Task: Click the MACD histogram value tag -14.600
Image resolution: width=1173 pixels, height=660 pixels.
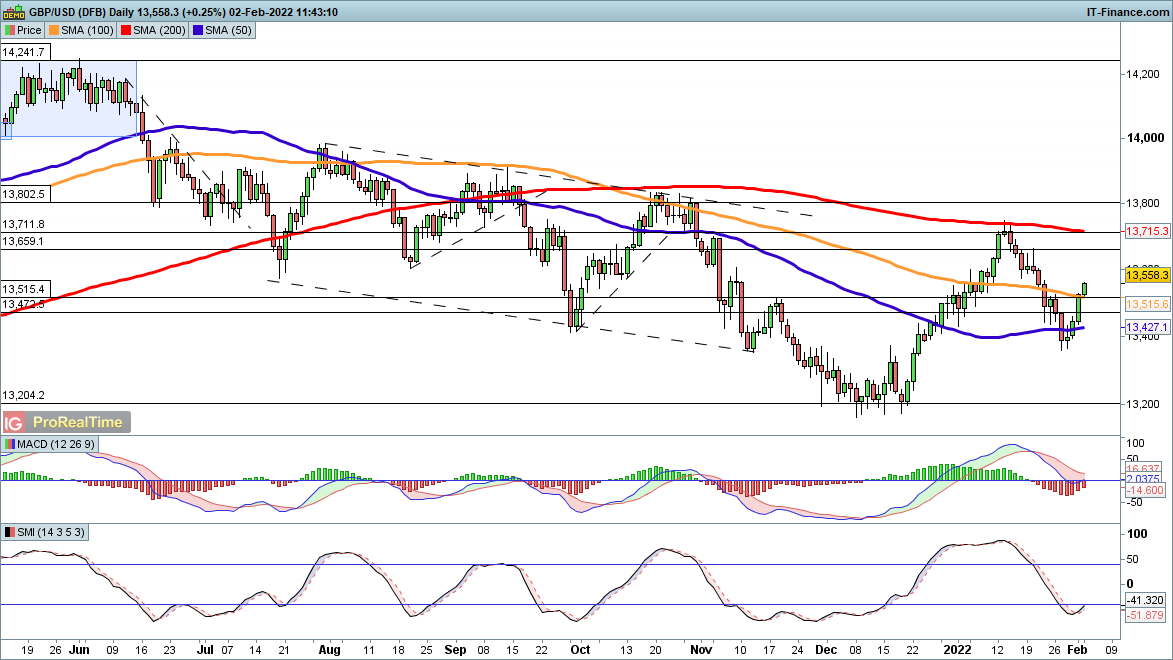Action: (x=1145, y=490)
